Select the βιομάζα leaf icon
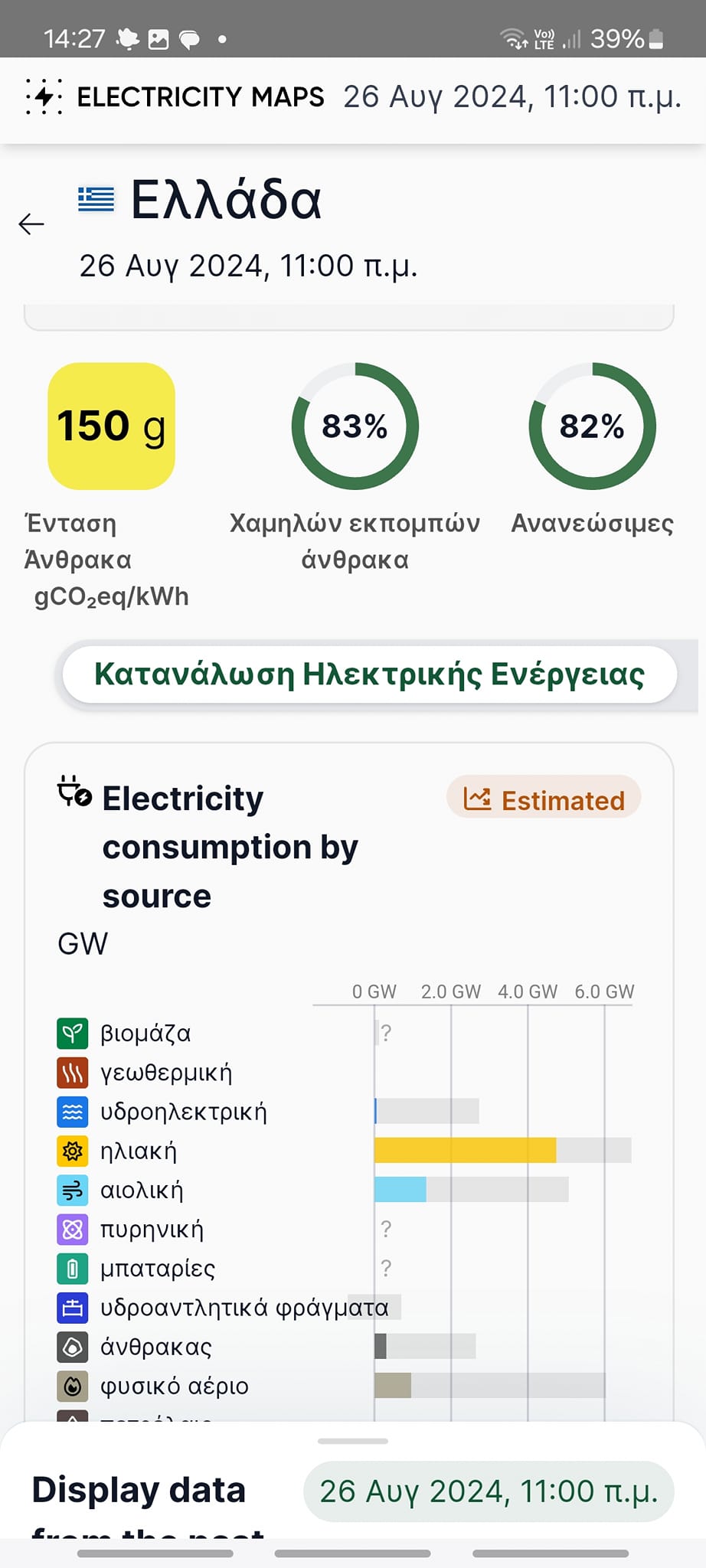Image resolution: width=706 pixels, height=1568 pixels. tap(73, 1033)
